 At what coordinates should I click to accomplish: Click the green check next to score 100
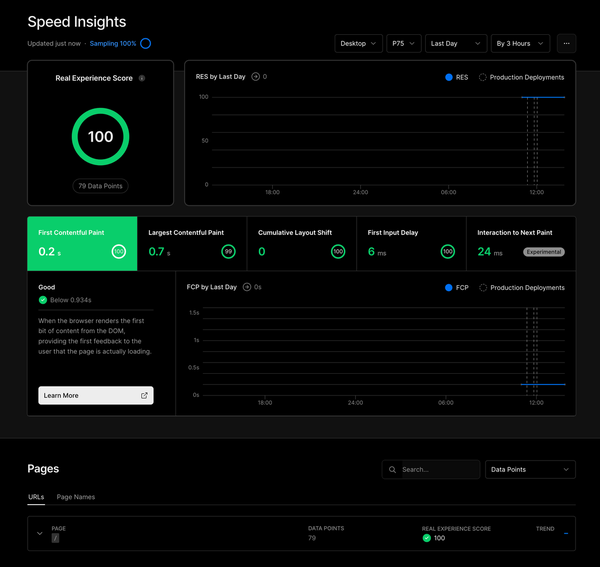click(427, 538)
